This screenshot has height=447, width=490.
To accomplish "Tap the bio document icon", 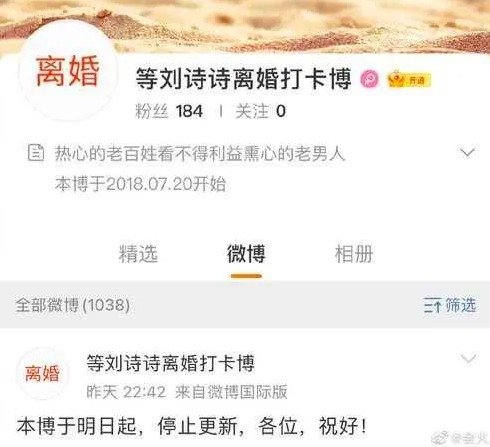I will coord(35,153).
